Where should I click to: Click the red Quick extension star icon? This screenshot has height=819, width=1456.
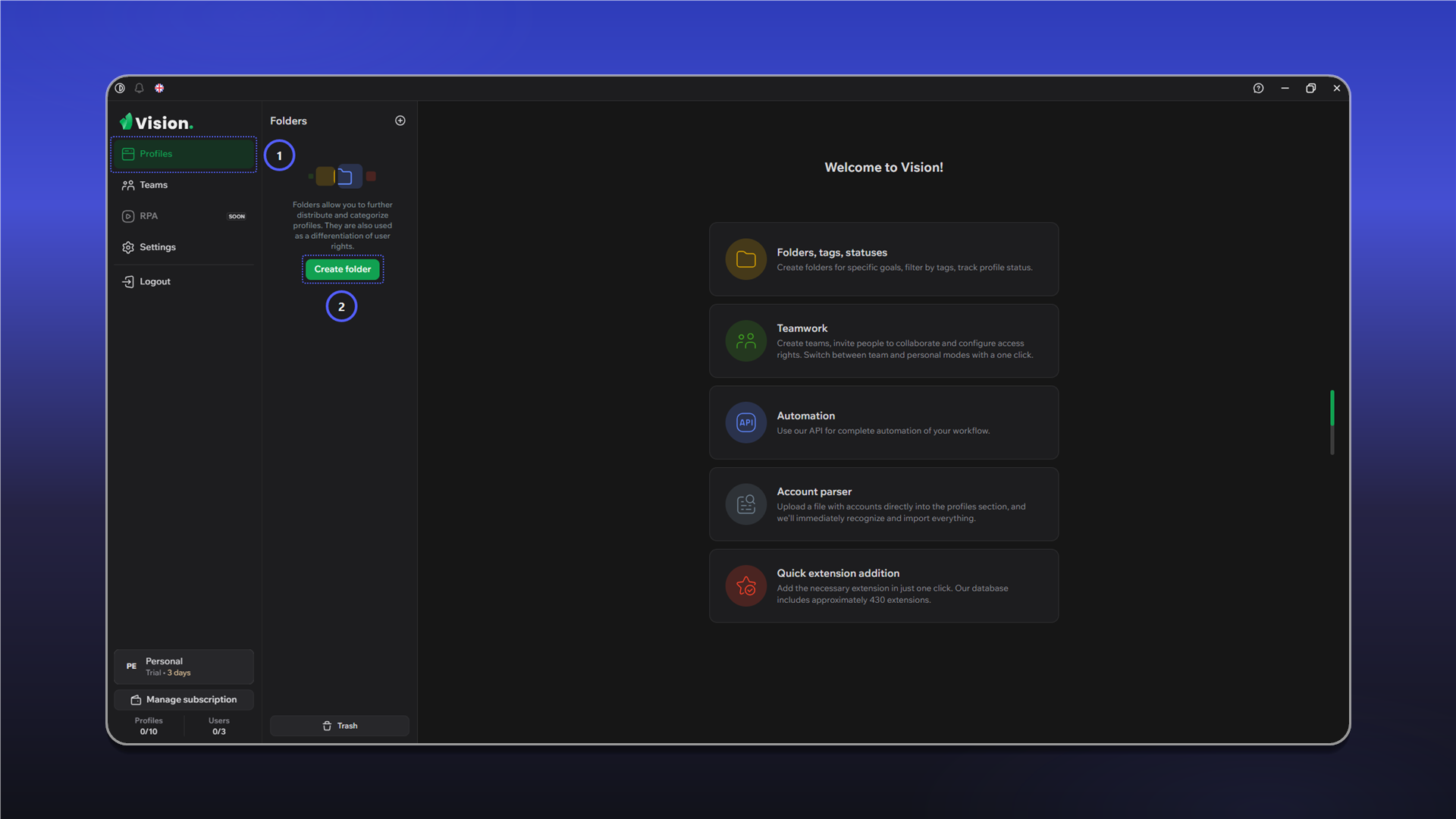point(746,586)
